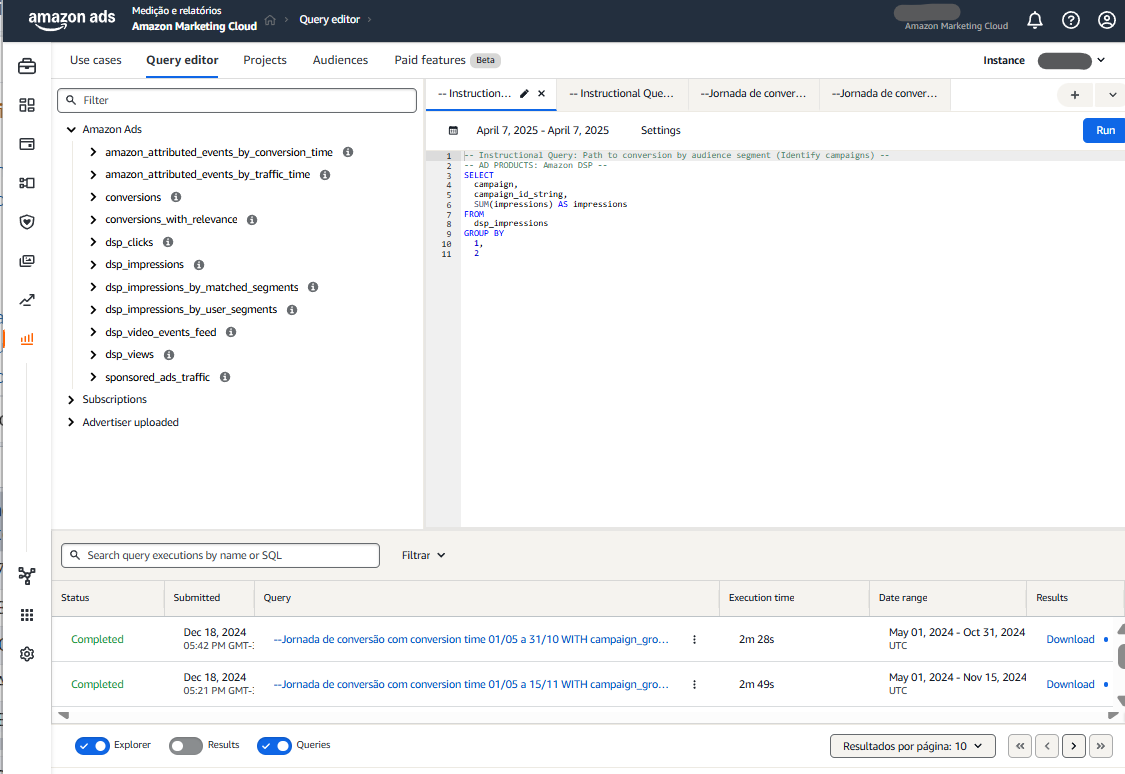This screenshot has height=774, width=1125.
Task: Download results for Nov 15, 2024 query
Action: [1070, 684]
